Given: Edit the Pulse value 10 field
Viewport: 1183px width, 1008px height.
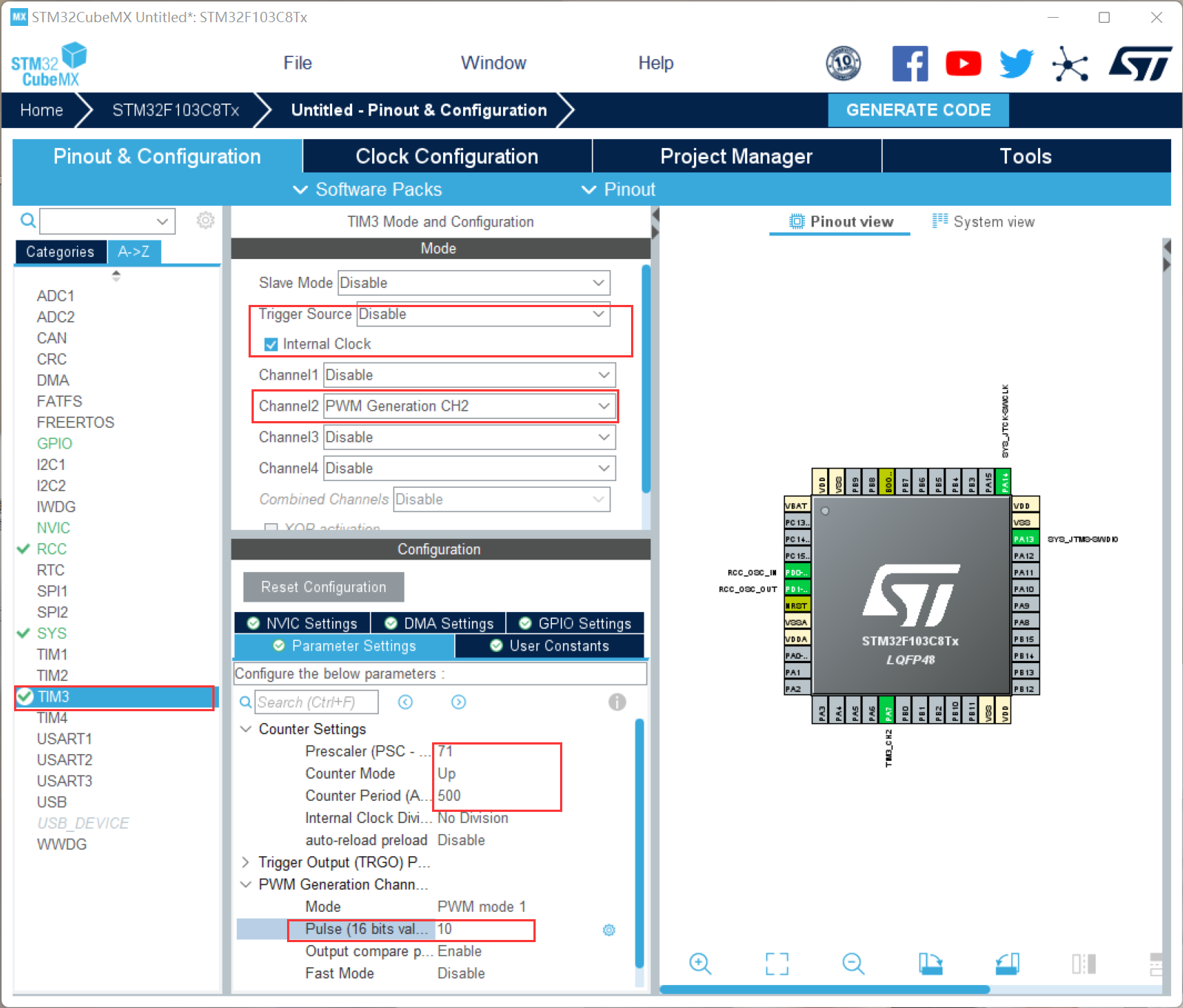Looking at the screenshot, I should pyautogui.click(x=484, y=930).
